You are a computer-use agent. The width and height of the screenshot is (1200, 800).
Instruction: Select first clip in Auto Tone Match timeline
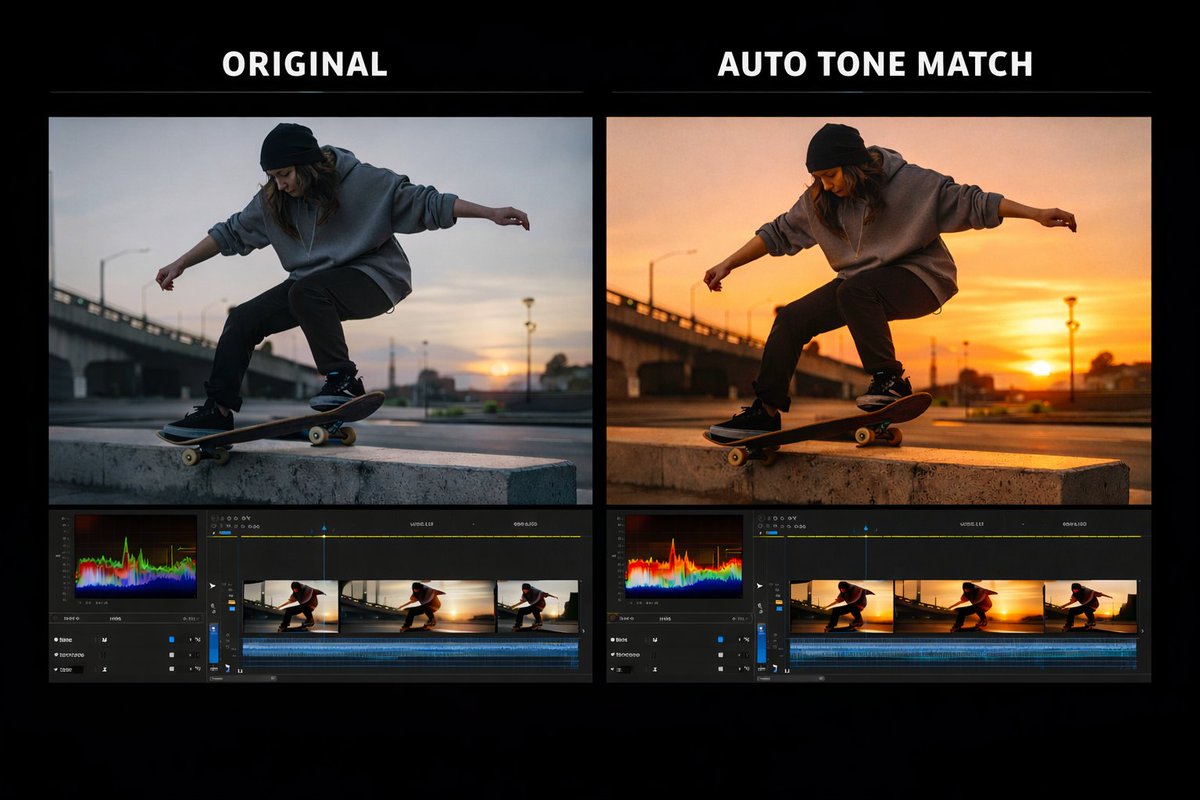tap(841, 606)
